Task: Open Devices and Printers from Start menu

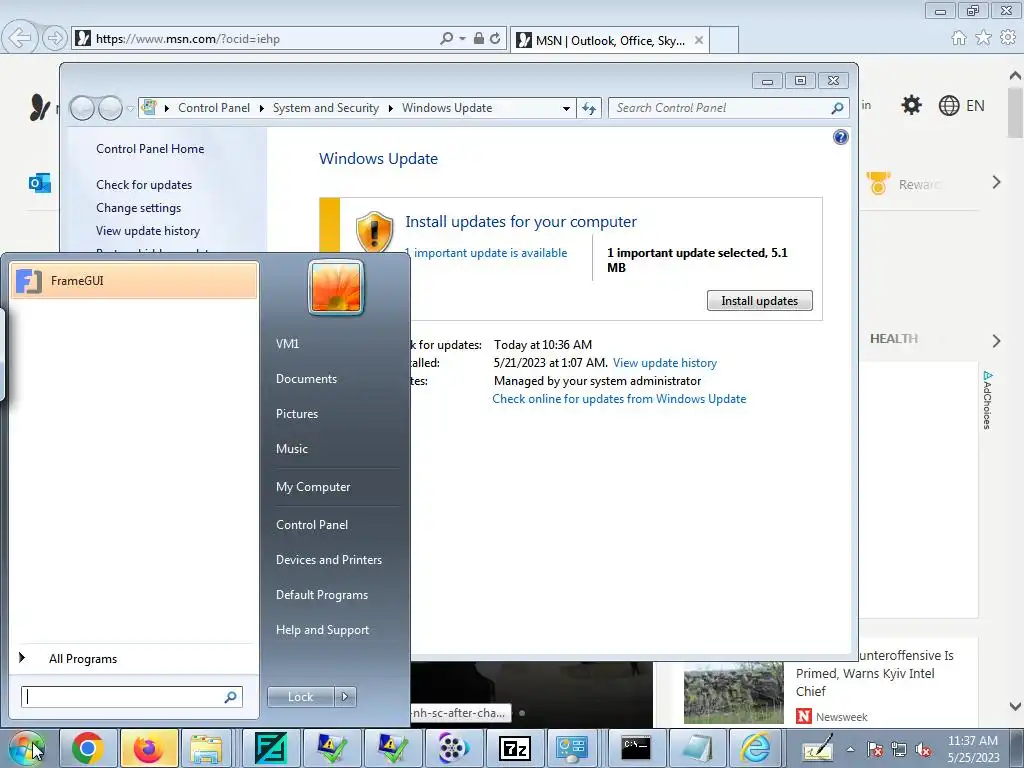Action: tap(328, 560)
